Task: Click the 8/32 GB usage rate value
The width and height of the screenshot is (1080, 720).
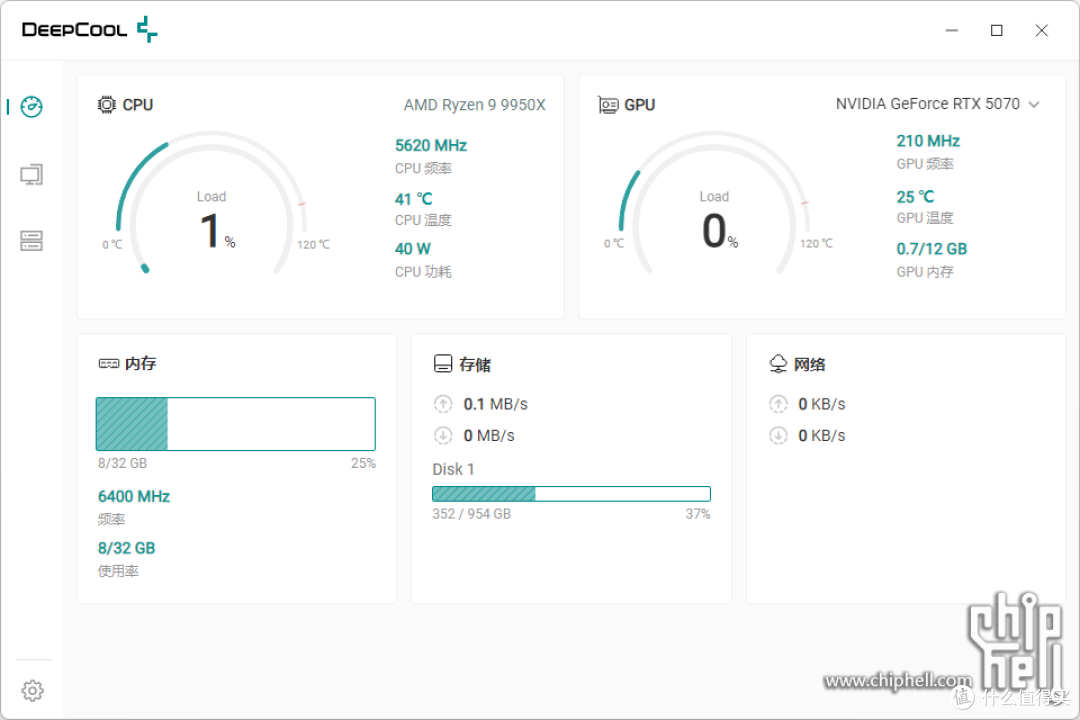Action: click(x=126, y=548)
